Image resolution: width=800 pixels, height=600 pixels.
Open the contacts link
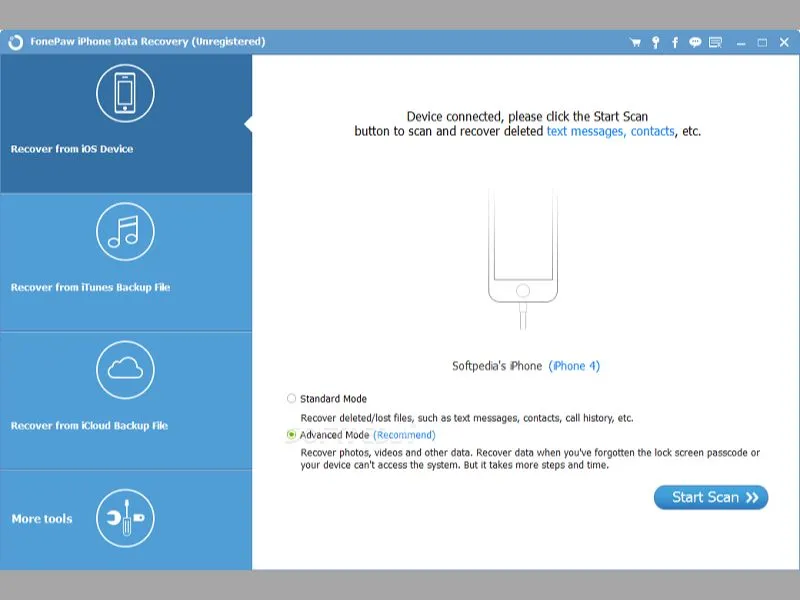(x=653, y=131)
